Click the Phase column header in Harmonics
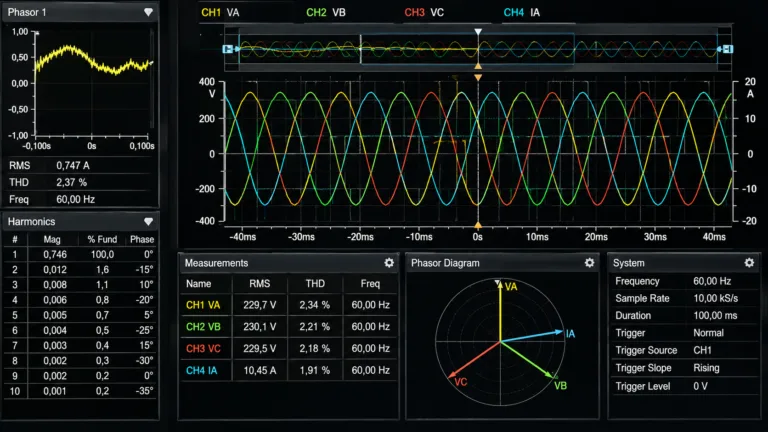This screenshot has width=768, height=432. pos(142,240)
